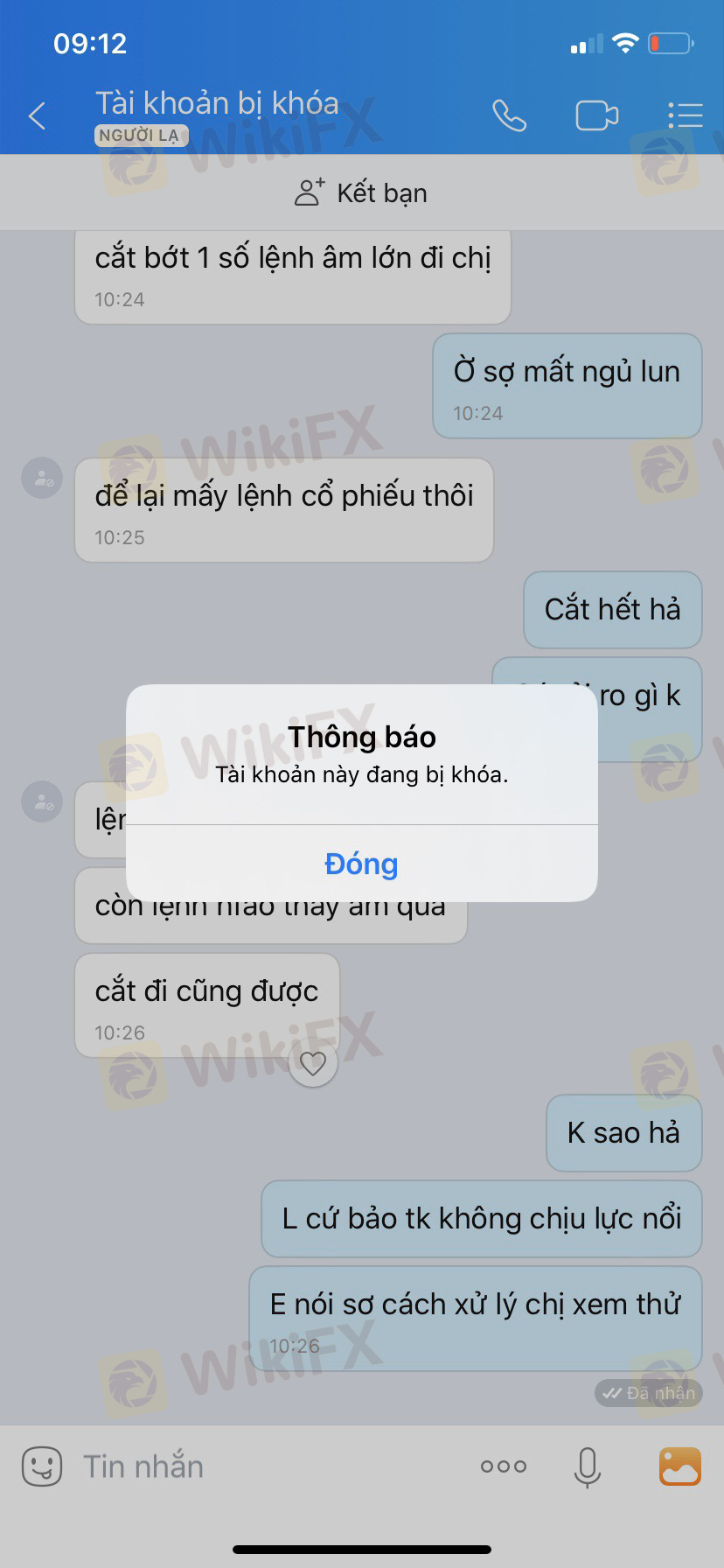Viewport: 724px width, 1568px height.
Task: Tap the microphone voice message icon
Action: click(x=588, y=1466)
